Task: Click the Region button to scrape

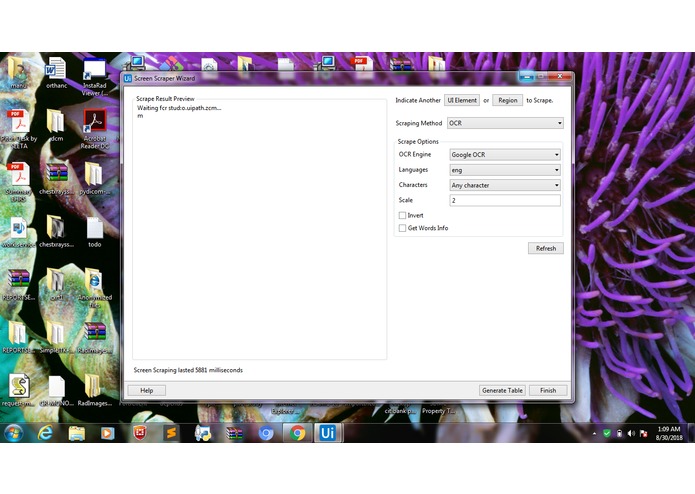Action: point(508,100)
